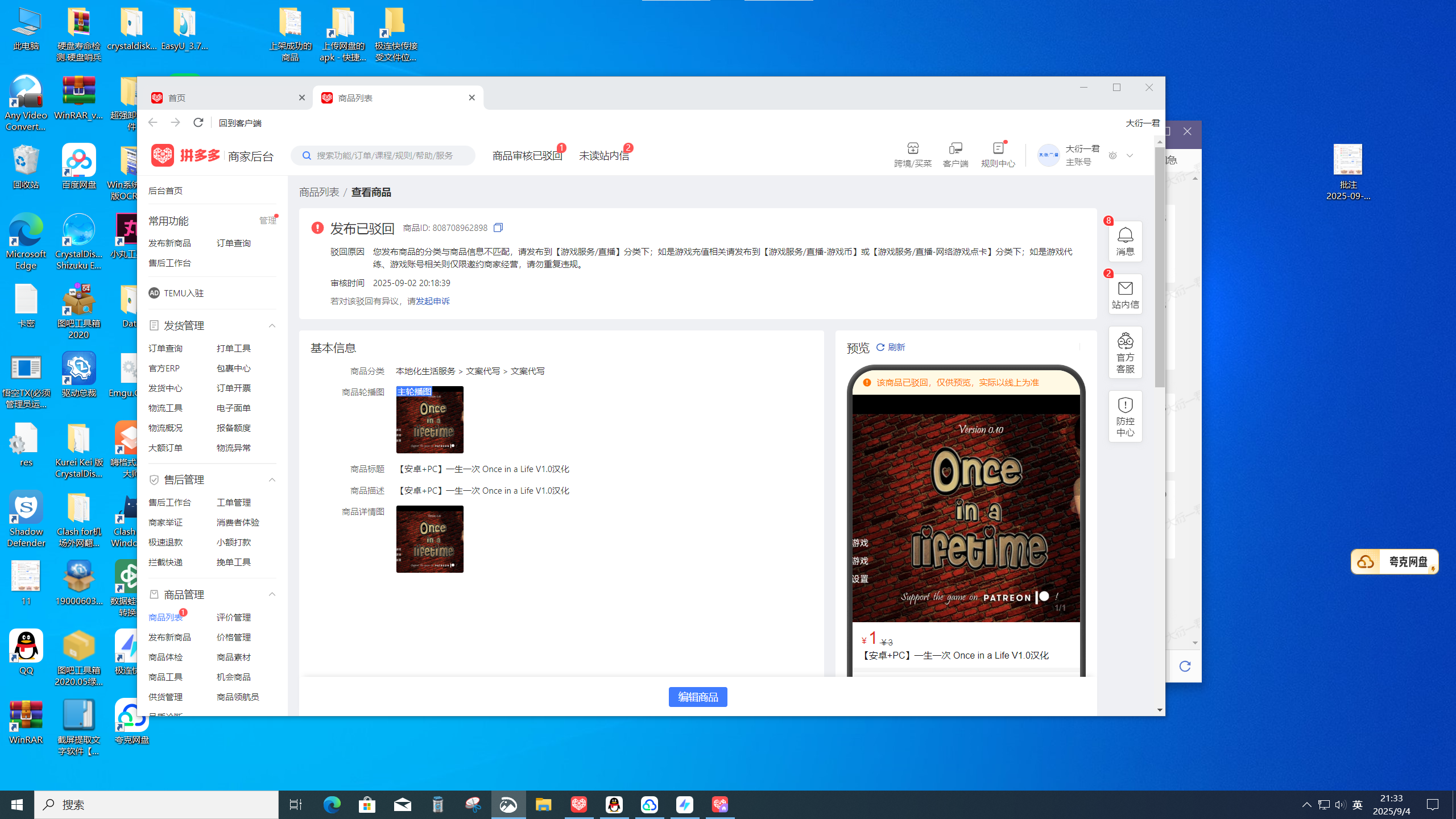Select 发布新商品 under 商品管理 menu

(169, 637)
